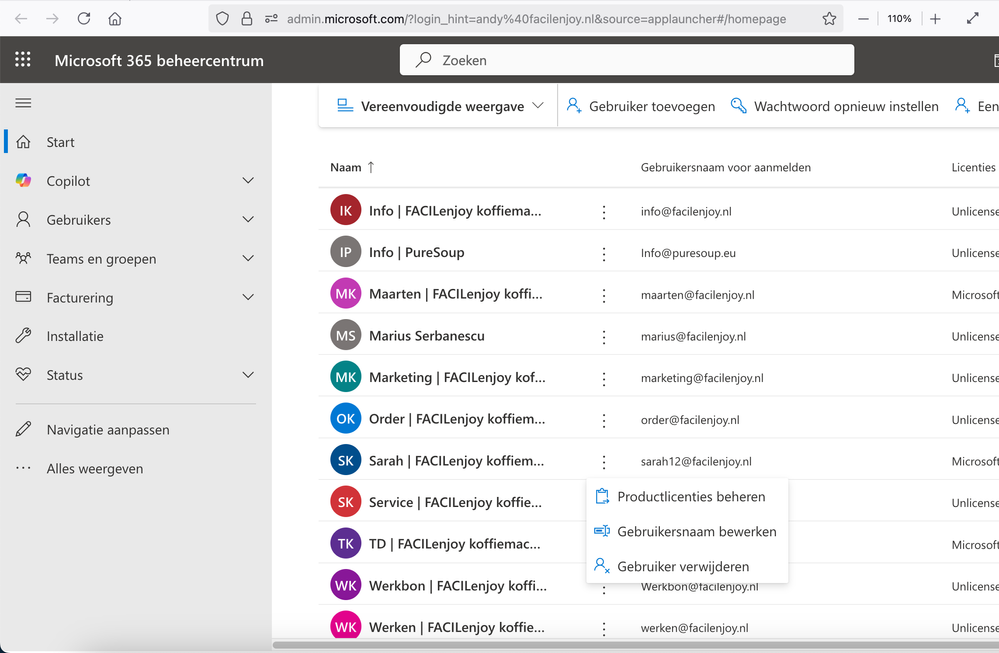
Task: Bookmark this page with star icon
Action: tap(829, 19)
